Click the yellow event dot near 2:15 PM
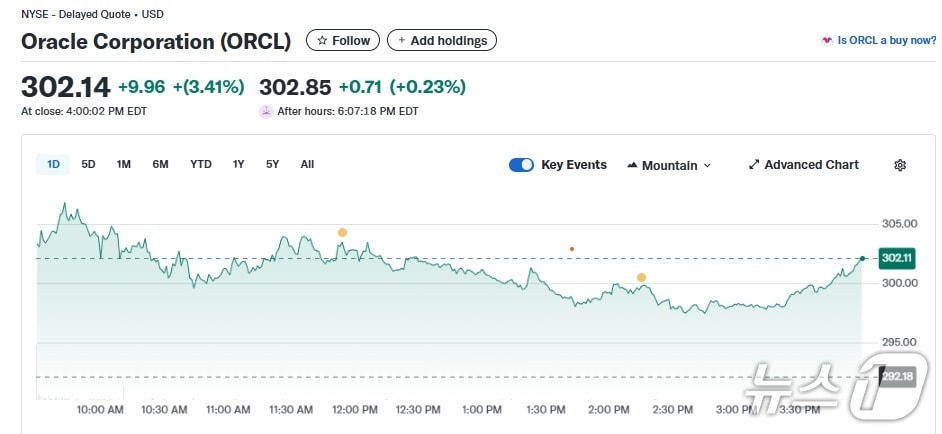Screen dimensions: 942x434 click(641, 277)
